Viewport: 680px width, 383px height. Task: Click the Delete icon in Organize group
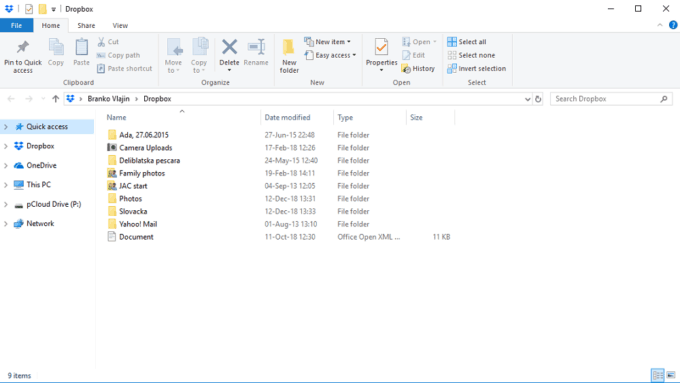point(229,47)
